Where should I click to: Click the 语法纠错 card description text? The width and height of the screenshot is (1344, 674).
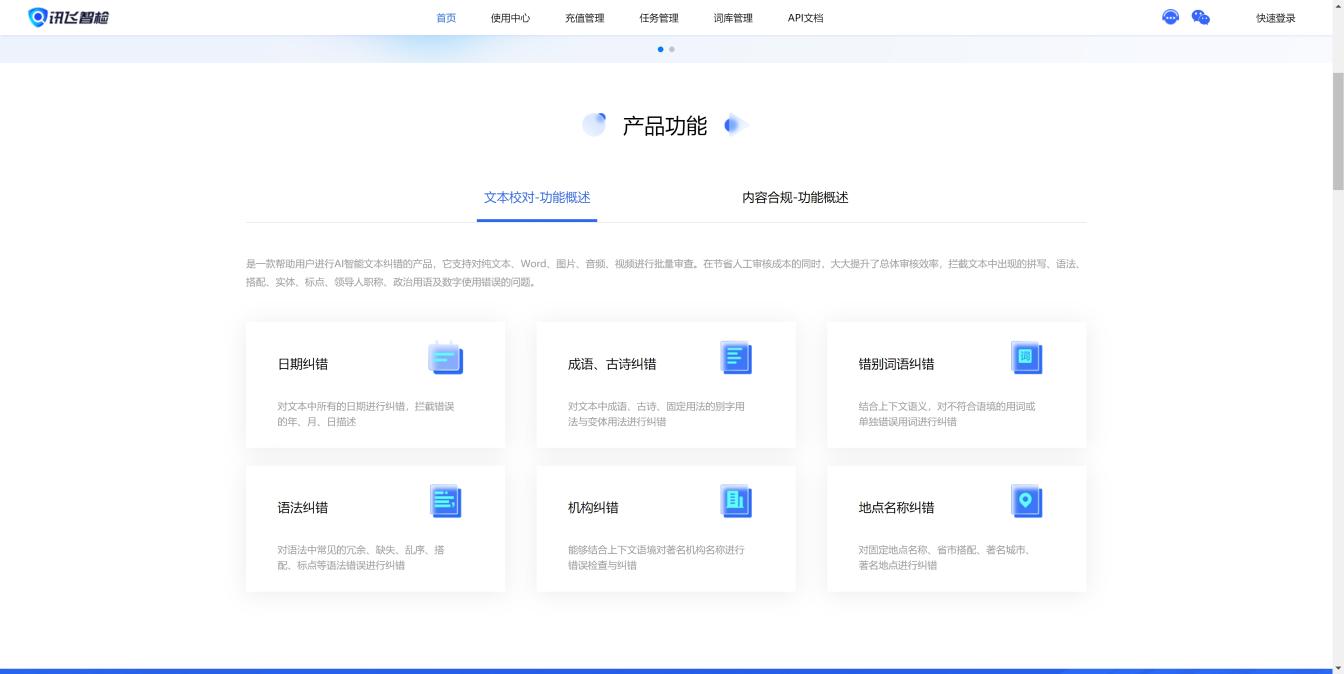(x=361, y=557)
